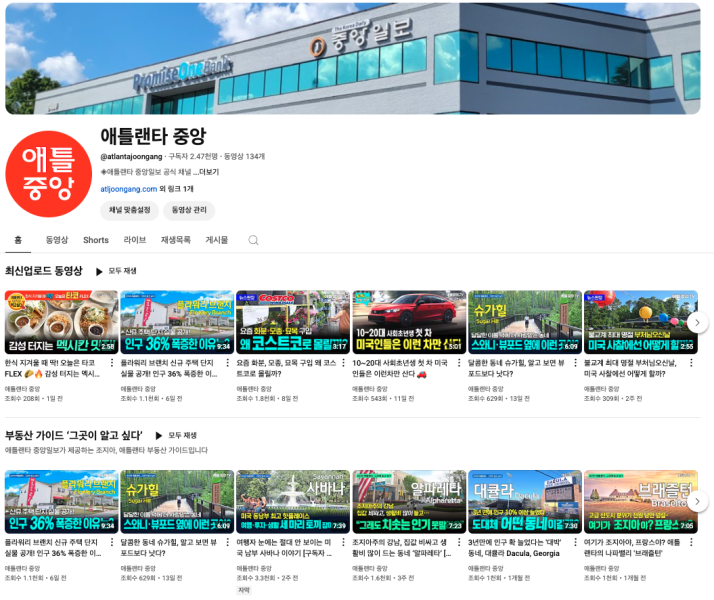Open options for 대큘라 Dacula video

pyautogui.click(x=575, y=542)
